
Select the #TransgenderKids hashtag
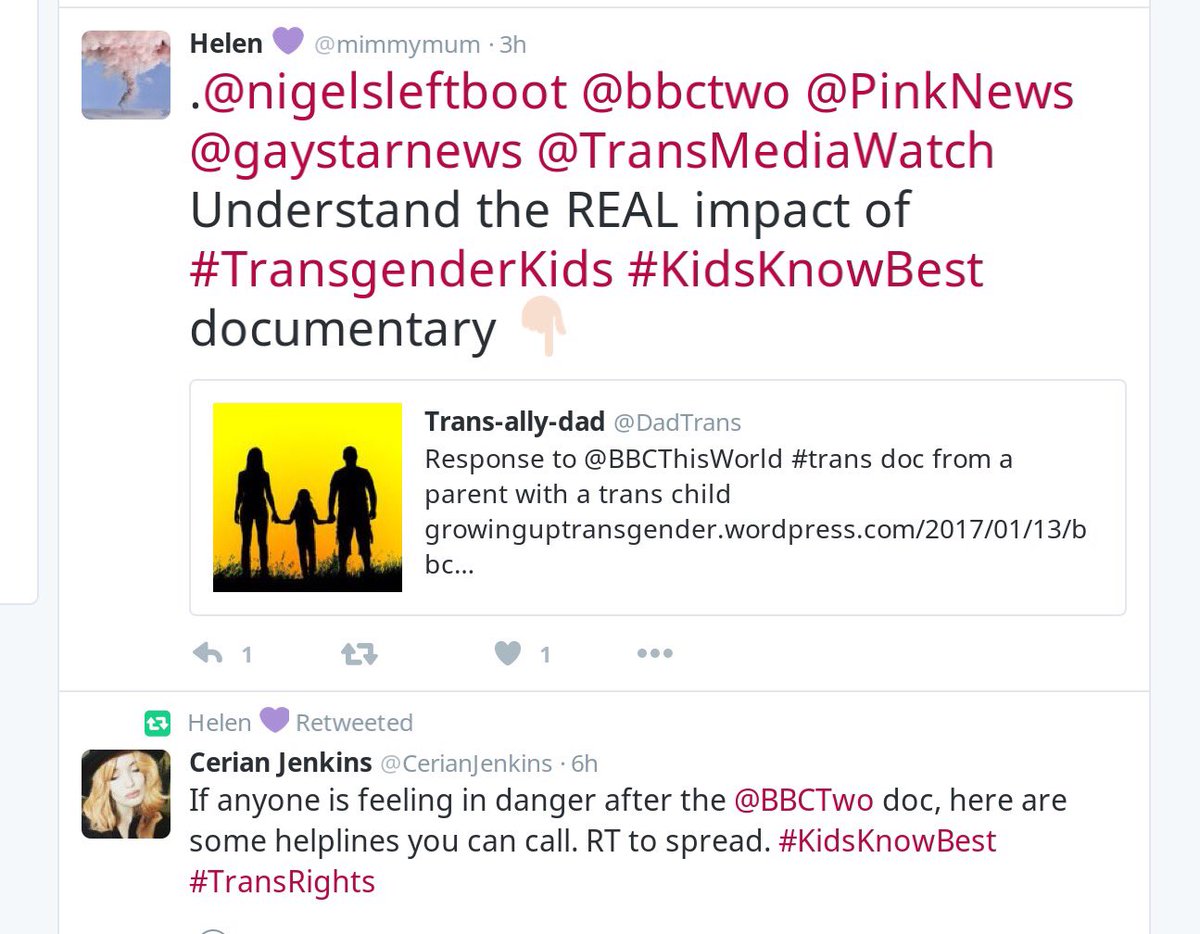tap(402, 269)
